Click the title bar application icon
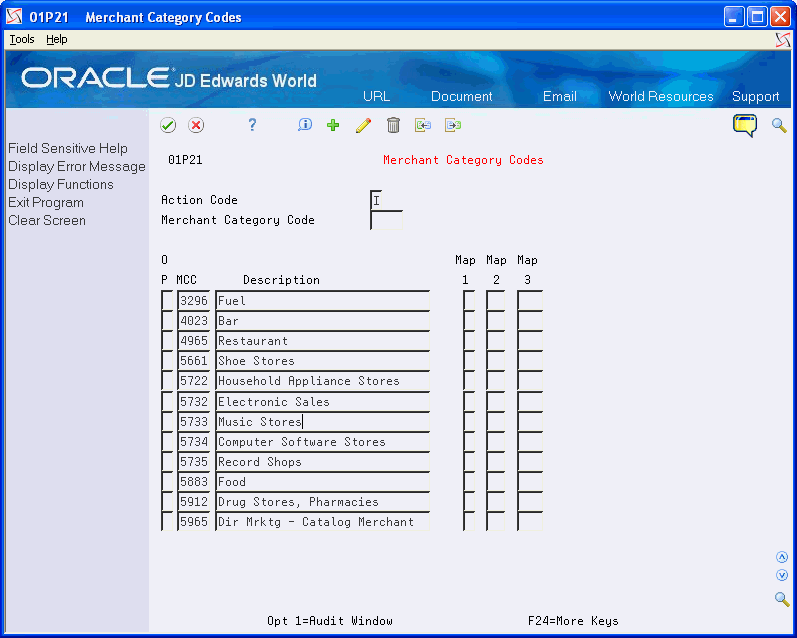This screenshot has height=638, width=797. coord(14,17)
